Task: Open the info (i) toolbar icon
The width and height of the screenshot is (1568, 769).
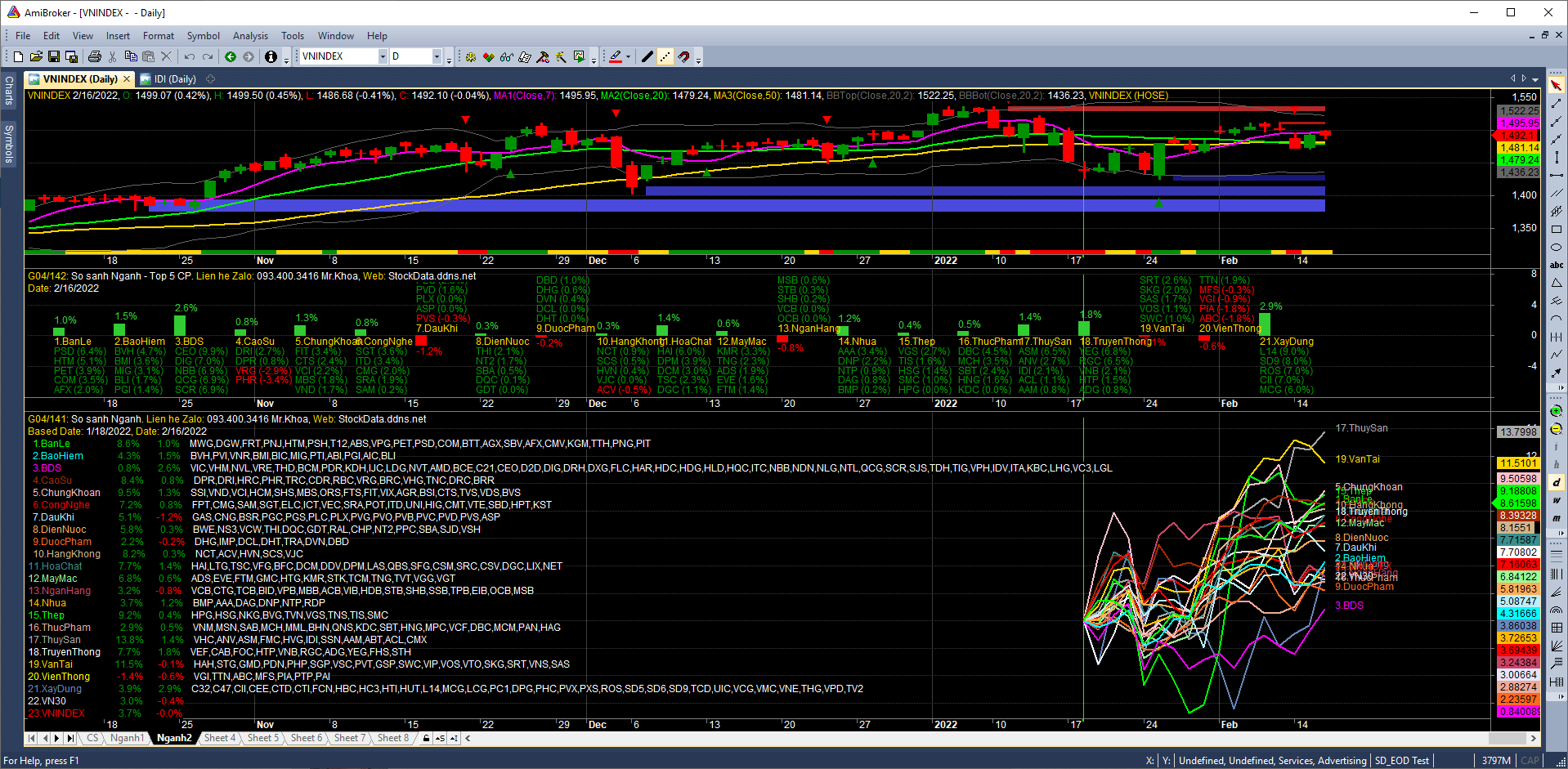Action: click(x=271, y=56)
